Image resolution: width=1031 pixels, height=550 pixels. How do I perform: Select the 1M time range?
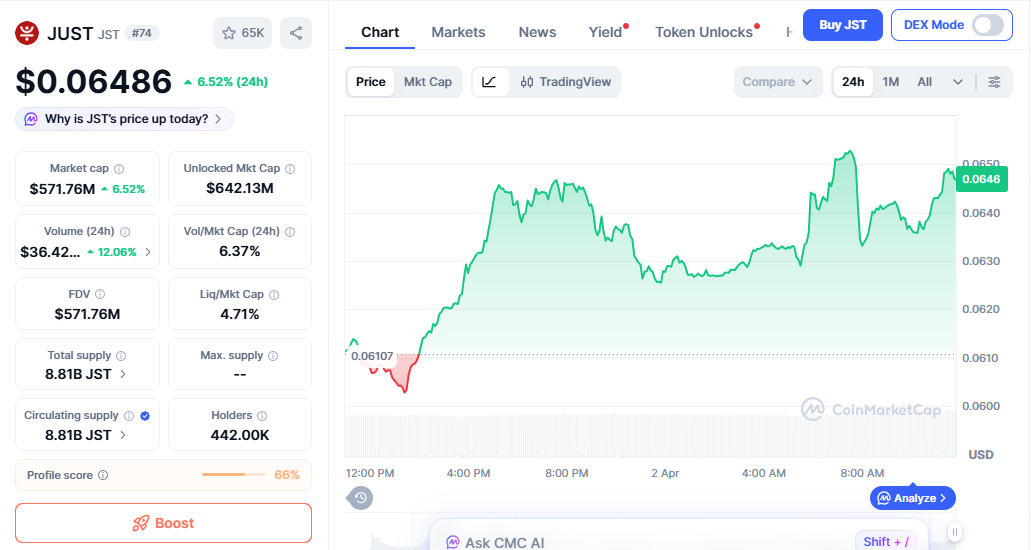click(891, 82)
